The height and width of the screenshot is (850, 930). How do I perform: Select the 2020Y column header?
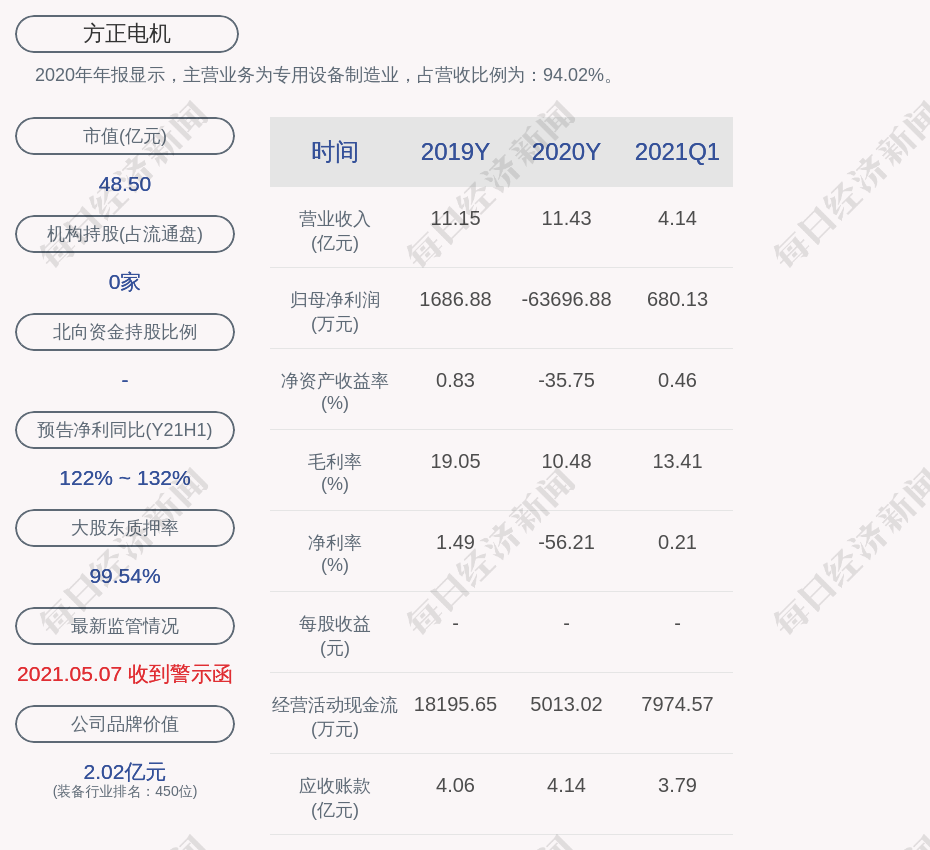(566, 152)
